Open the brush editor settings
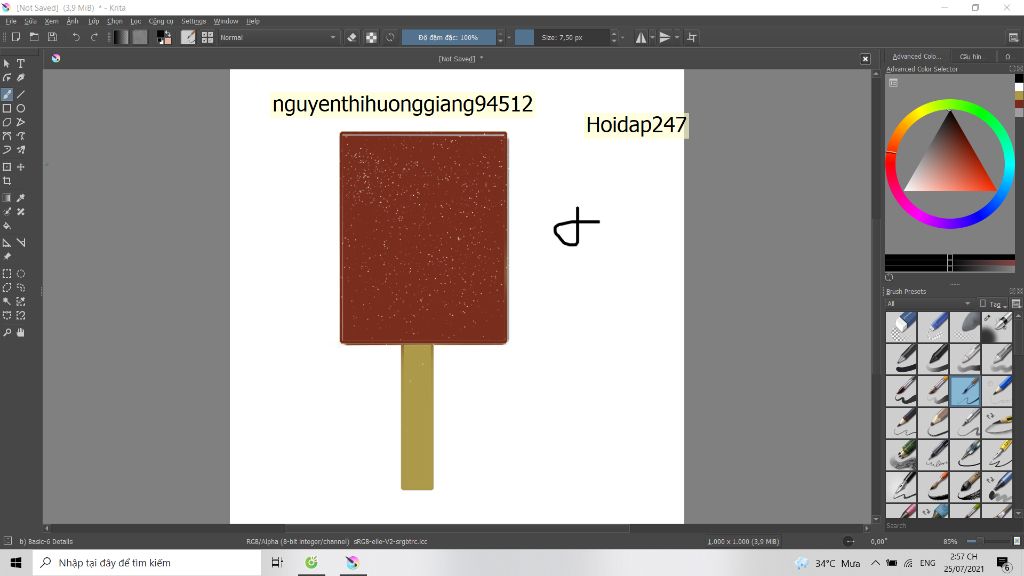1024x576 pixels. tap(188, 37)
